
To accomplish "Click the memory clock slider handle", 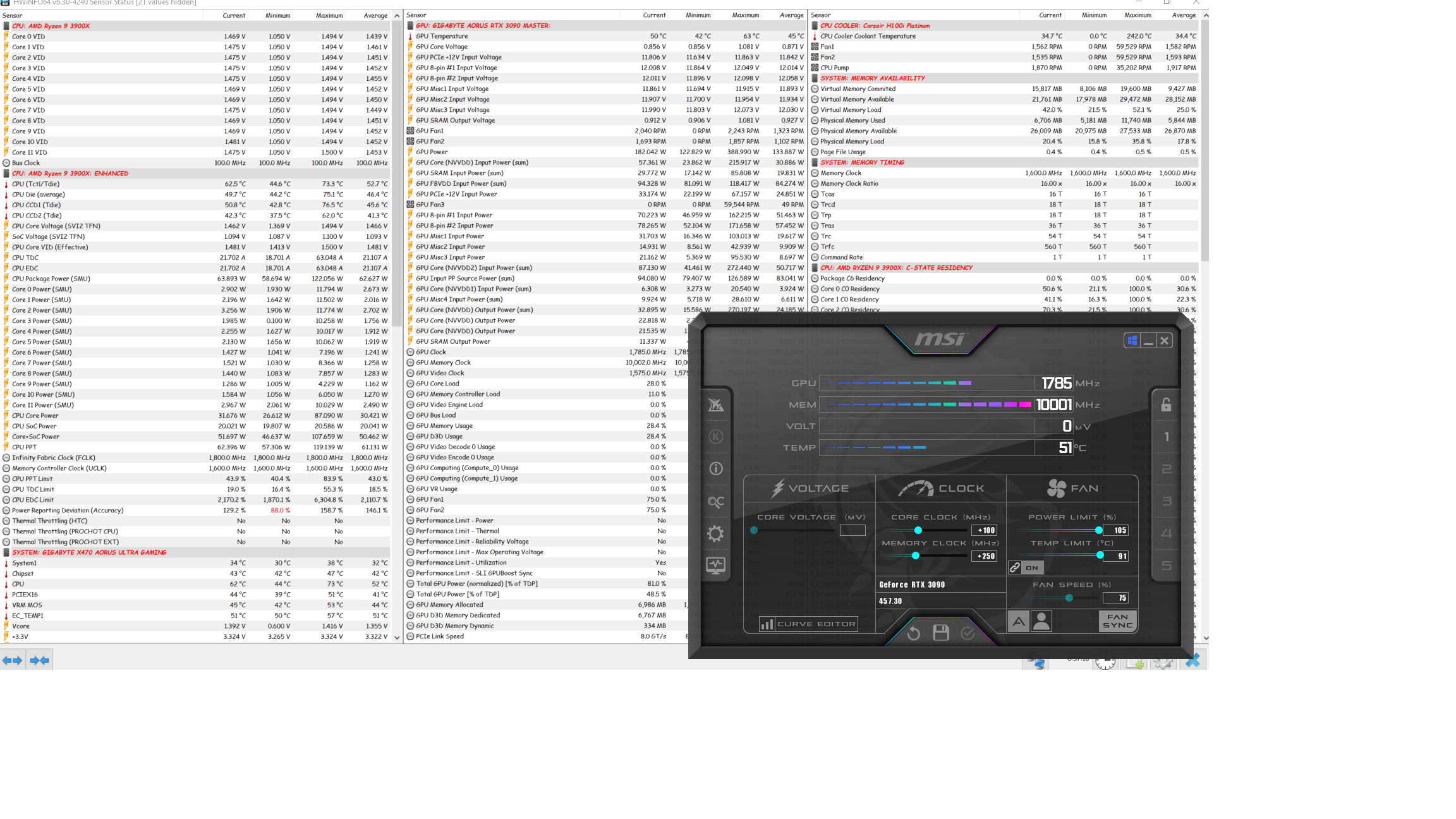I will pyautogui.click(x=916, y=555).
